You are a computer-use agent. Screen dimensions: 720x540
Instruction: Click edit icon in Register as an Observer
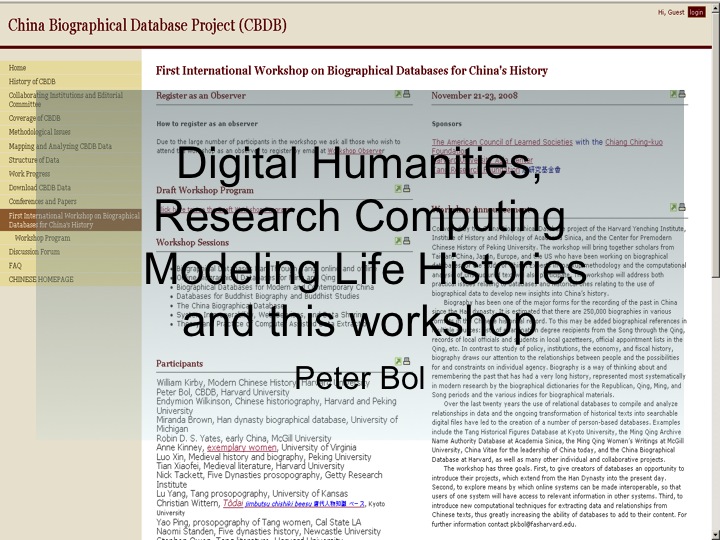point(398,94)
